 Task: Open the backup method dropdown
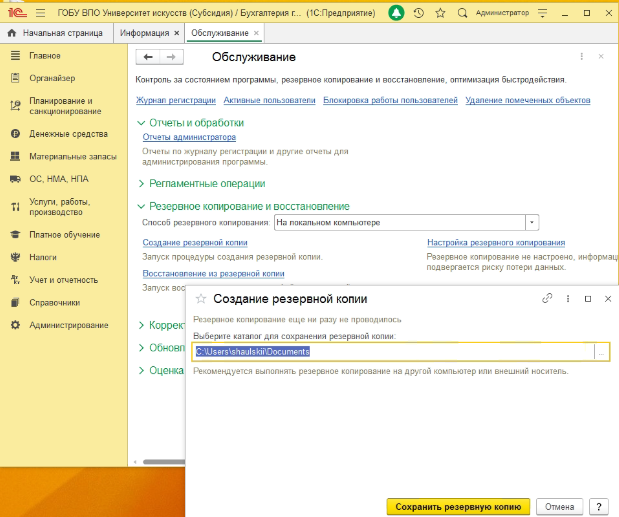532,222
